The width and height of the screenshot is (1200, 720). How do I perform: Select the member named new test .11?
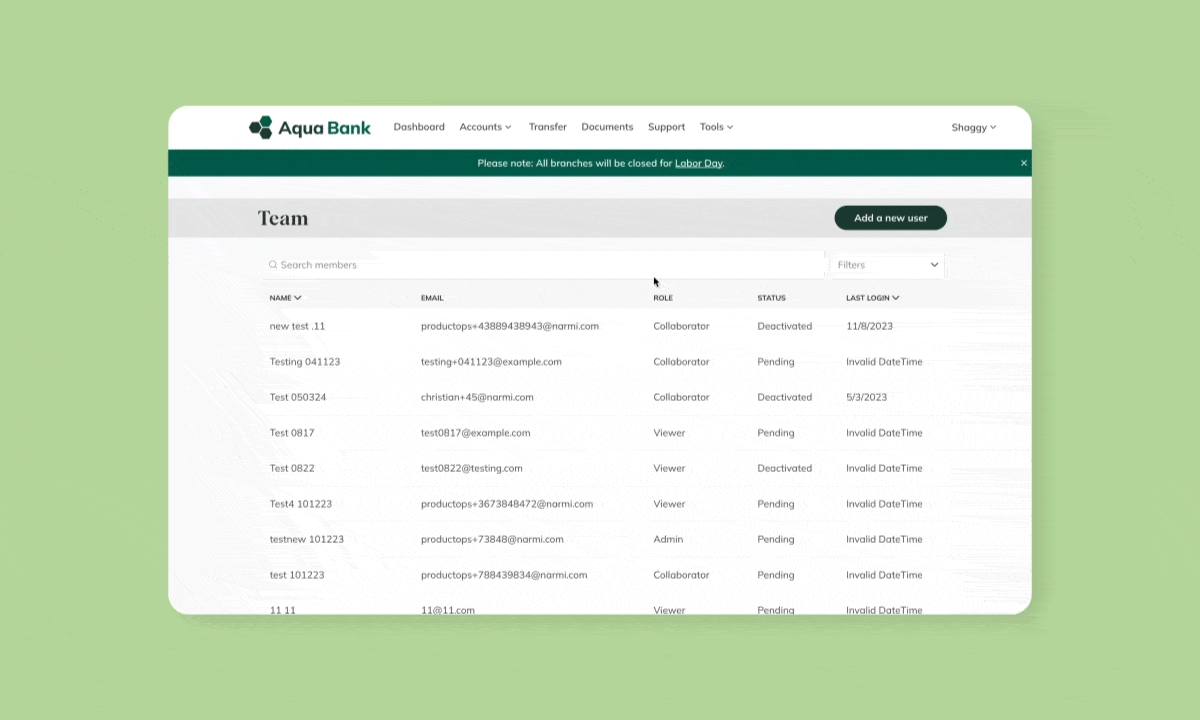pos(297,326)
